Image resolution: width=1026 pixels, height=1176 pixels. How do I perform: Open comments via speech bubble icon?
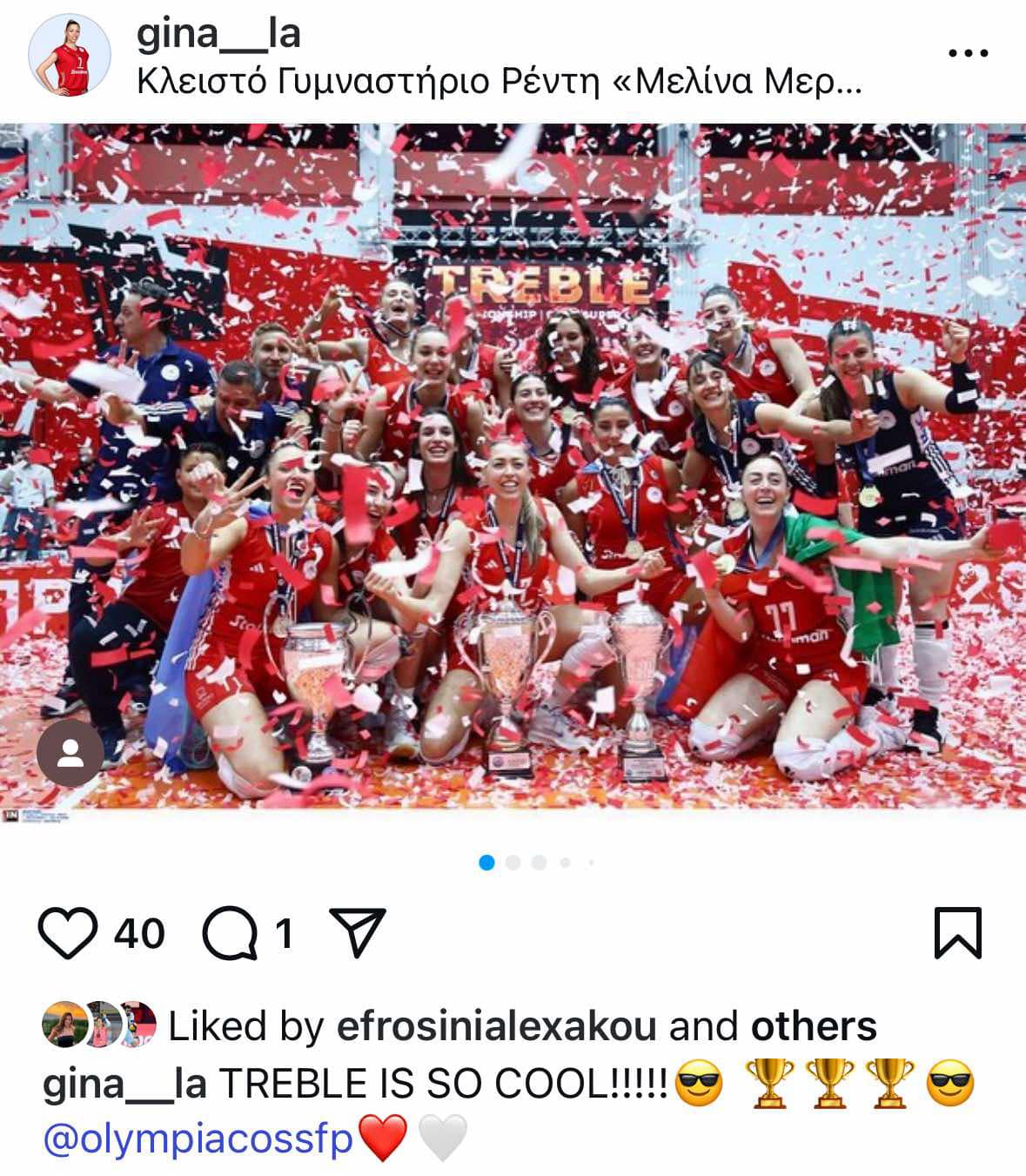231,933
